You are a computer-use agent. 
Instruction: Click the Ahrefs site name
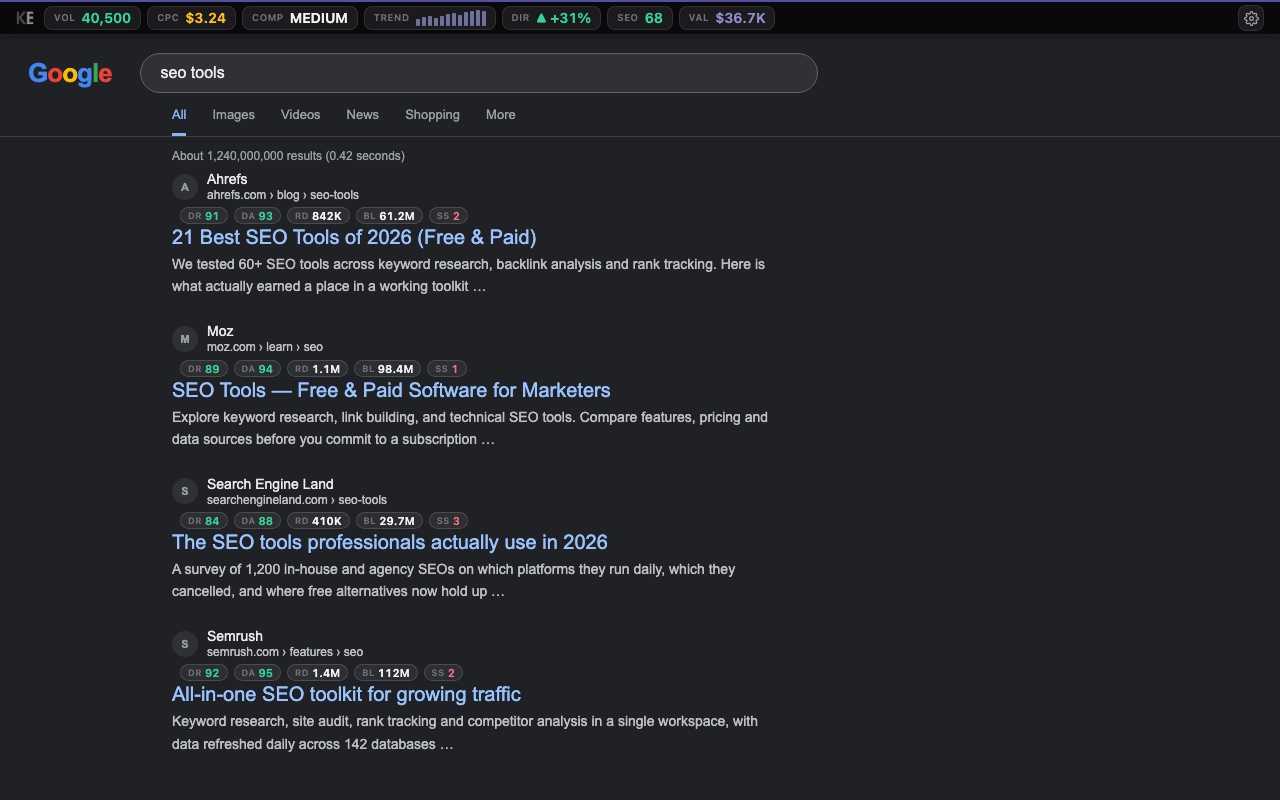click(x=227, y=179)
